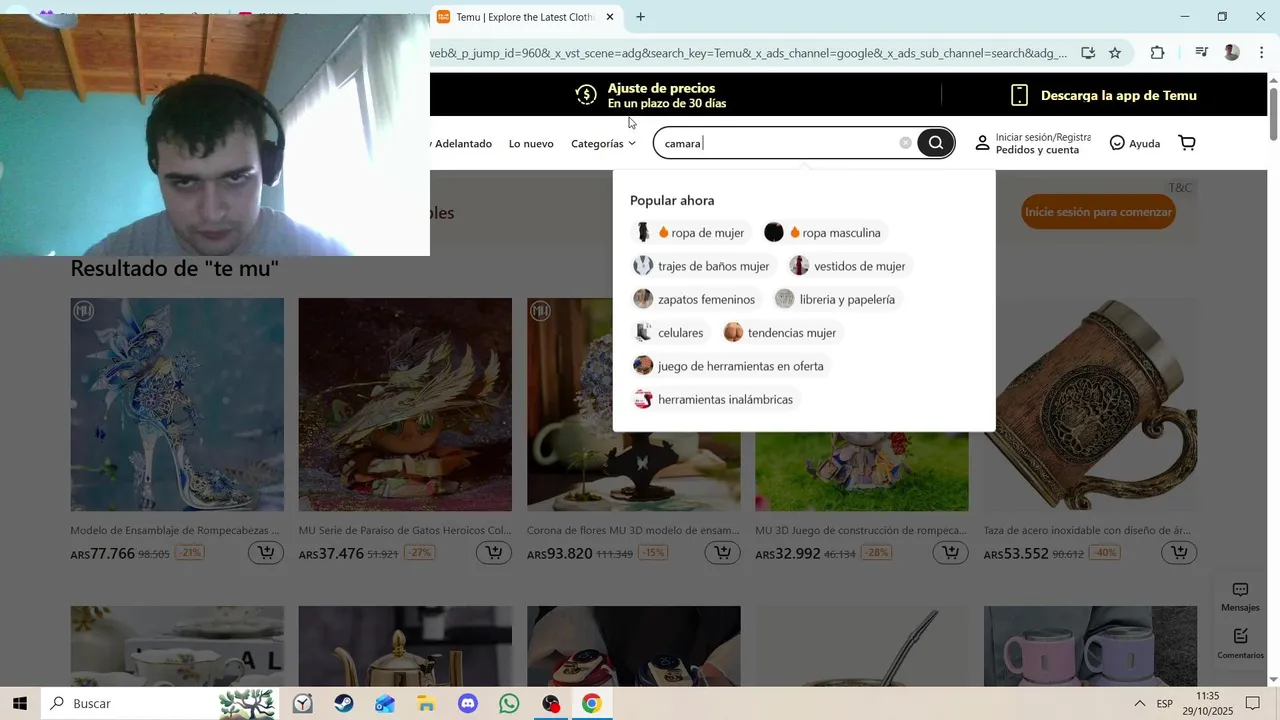The height and width of the screenshot is (720, 1280).
Task: Open the Ajuste de precios banner
Action: point(651,95)
